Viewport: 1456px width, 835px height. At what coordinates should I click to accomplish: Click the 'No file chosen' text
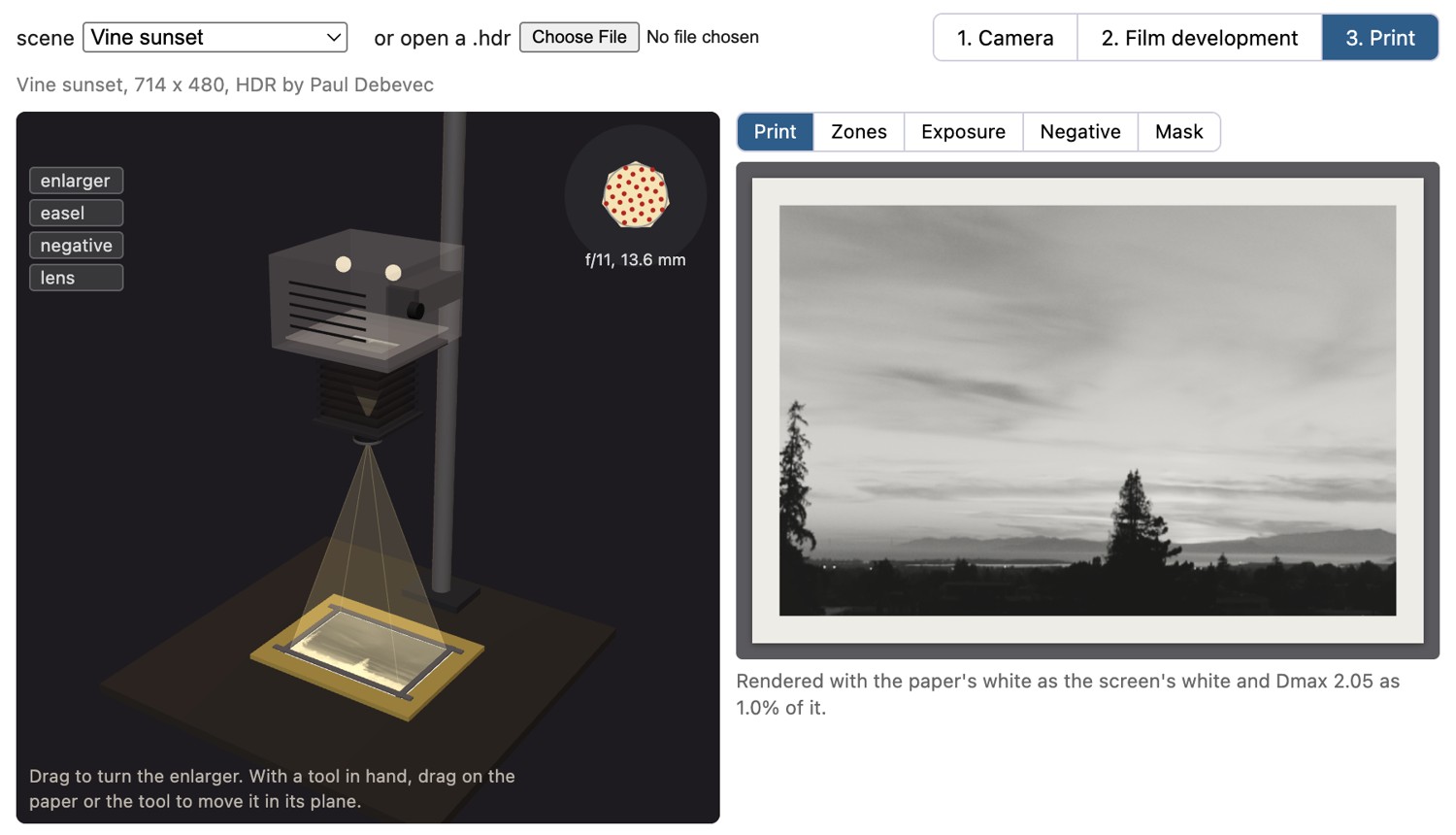703,37
